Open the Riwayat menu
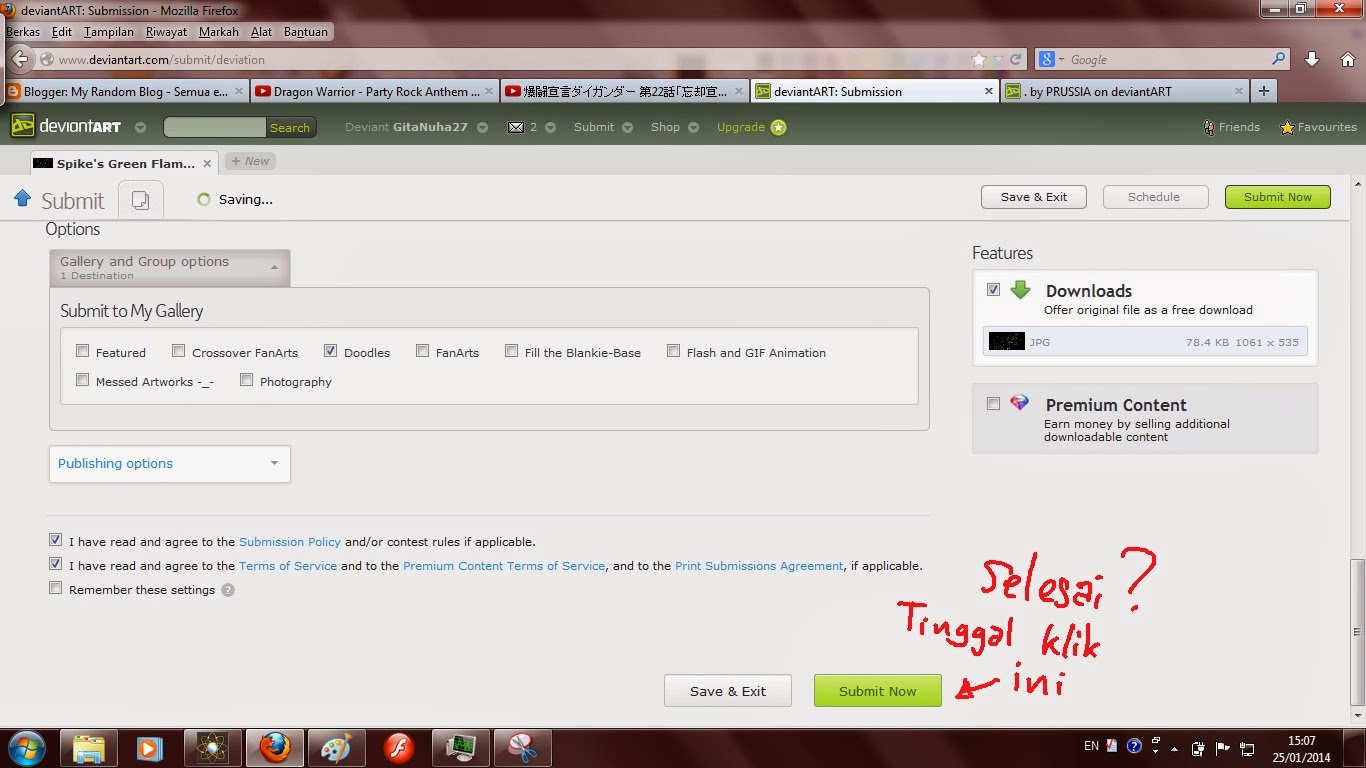1366x768 pixels. (166, 32)
